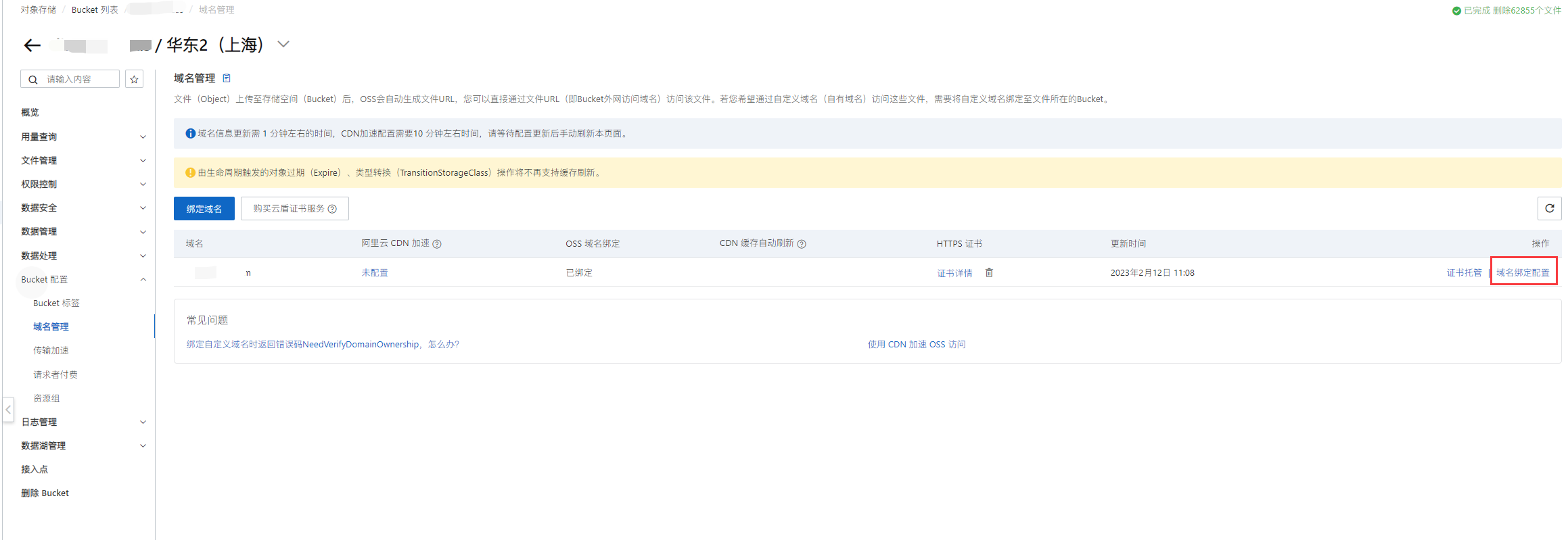Screen dimensions: 1568x540
Task: Expand the 数据湖管理 menu section
Action: (143, 445)
